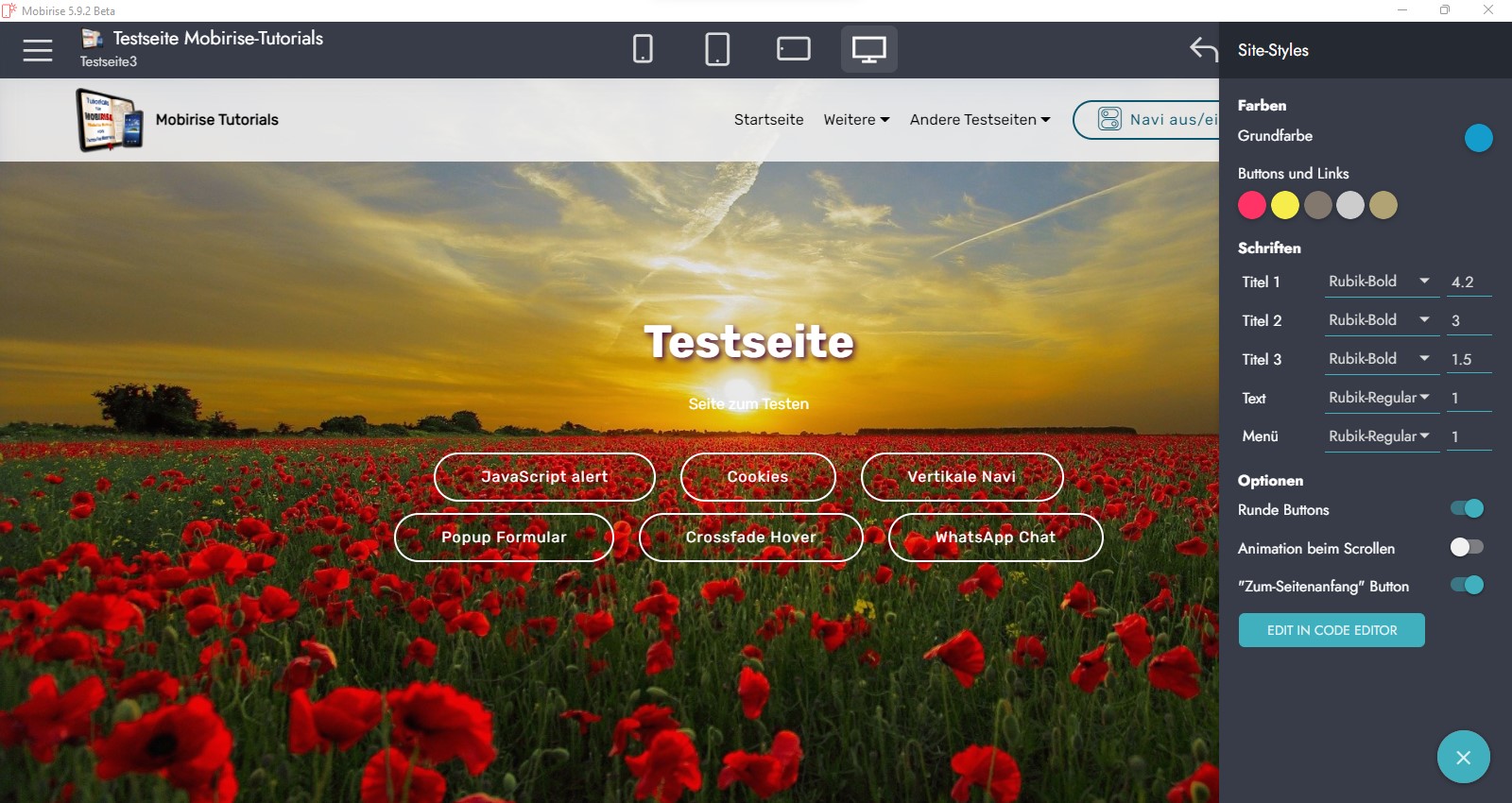
Task: Click the WhatsApp Chat button
Action: [995, 538]
